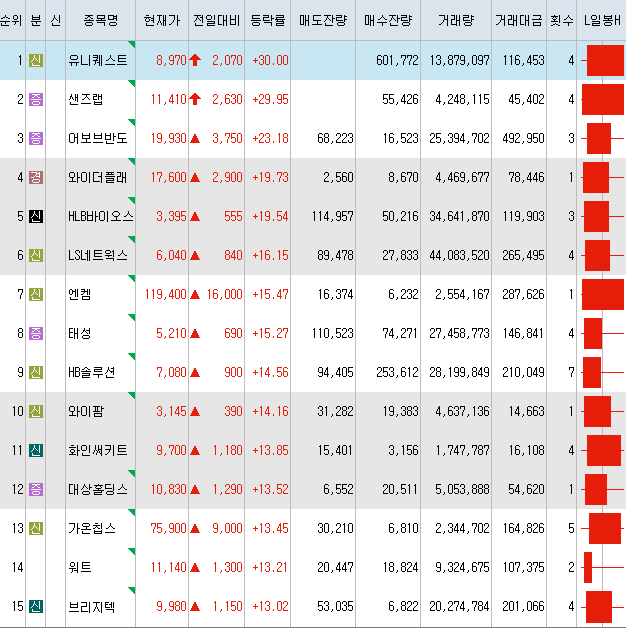Click the 신 badge icon for 엔켐
Screen dimensions: 626x630
pos(36,295)
